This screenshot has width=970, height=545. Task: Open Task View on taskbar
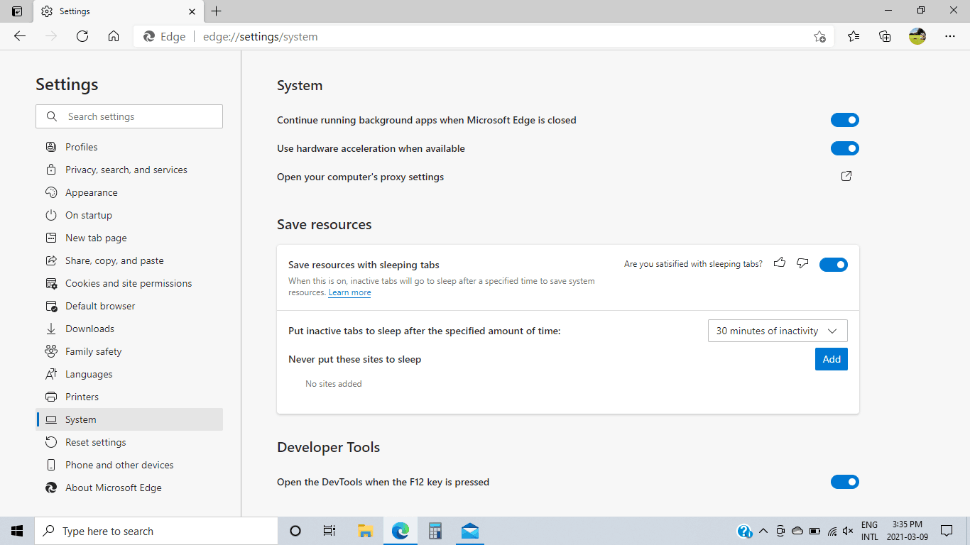pyautogui.click(x=329, y=531)
